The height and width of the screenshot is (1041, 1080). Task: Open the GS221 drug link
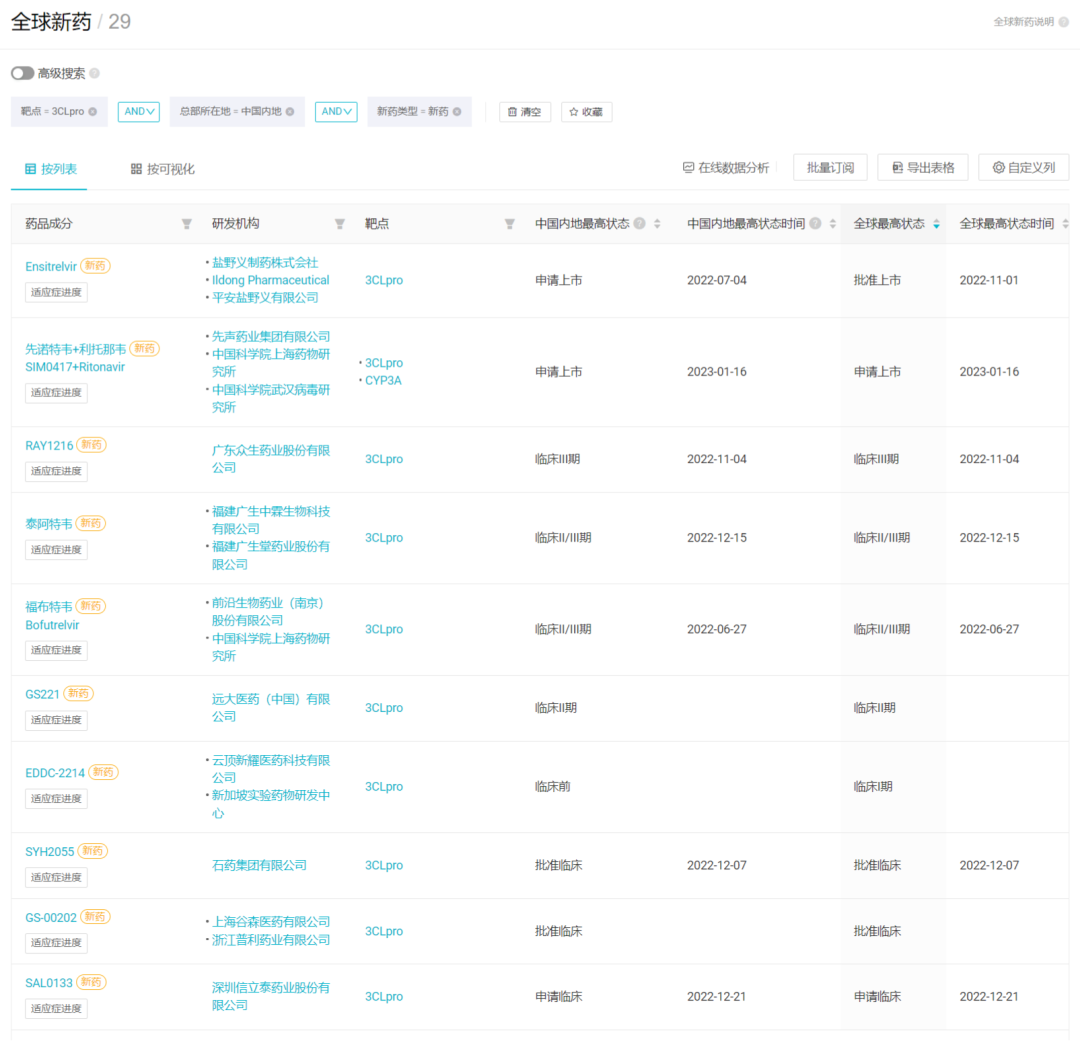coord(43,694)
